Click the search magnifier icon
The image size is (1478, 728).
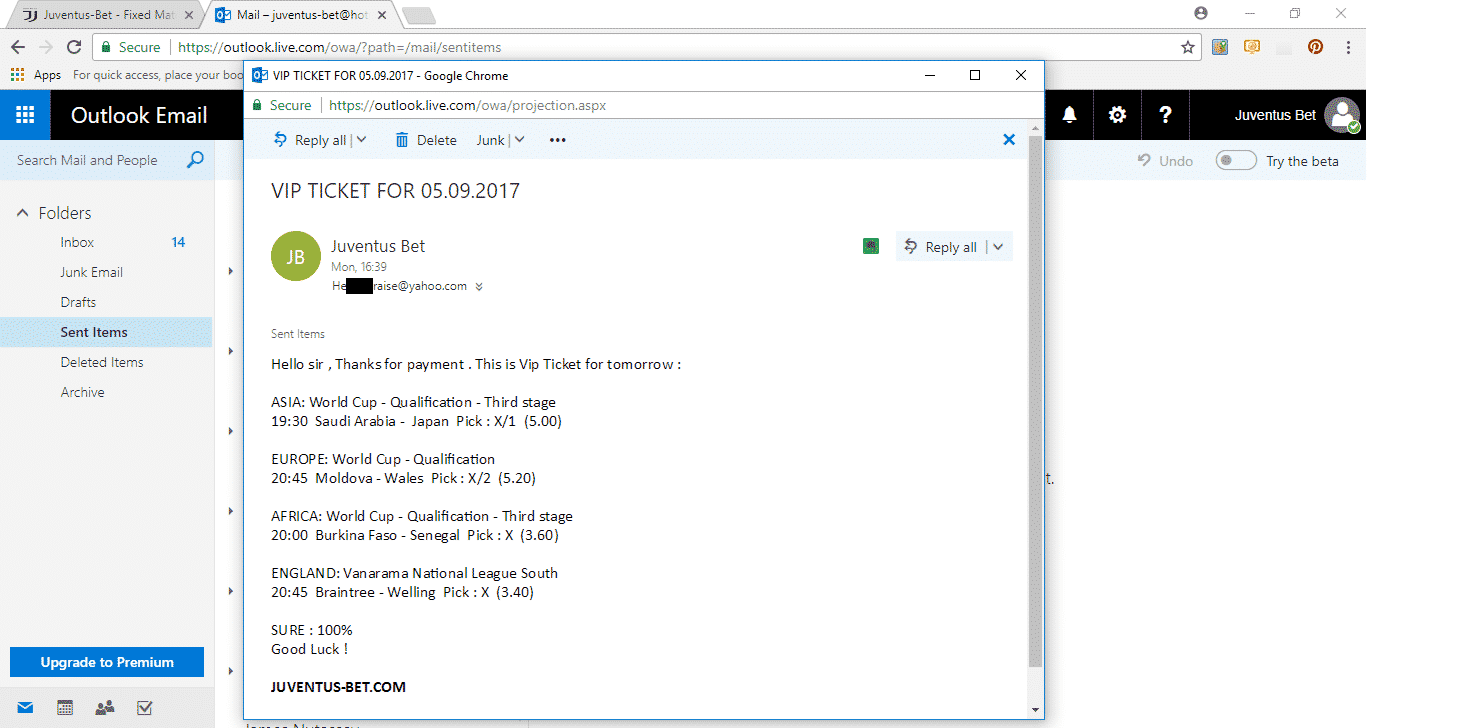coord(196,160)
